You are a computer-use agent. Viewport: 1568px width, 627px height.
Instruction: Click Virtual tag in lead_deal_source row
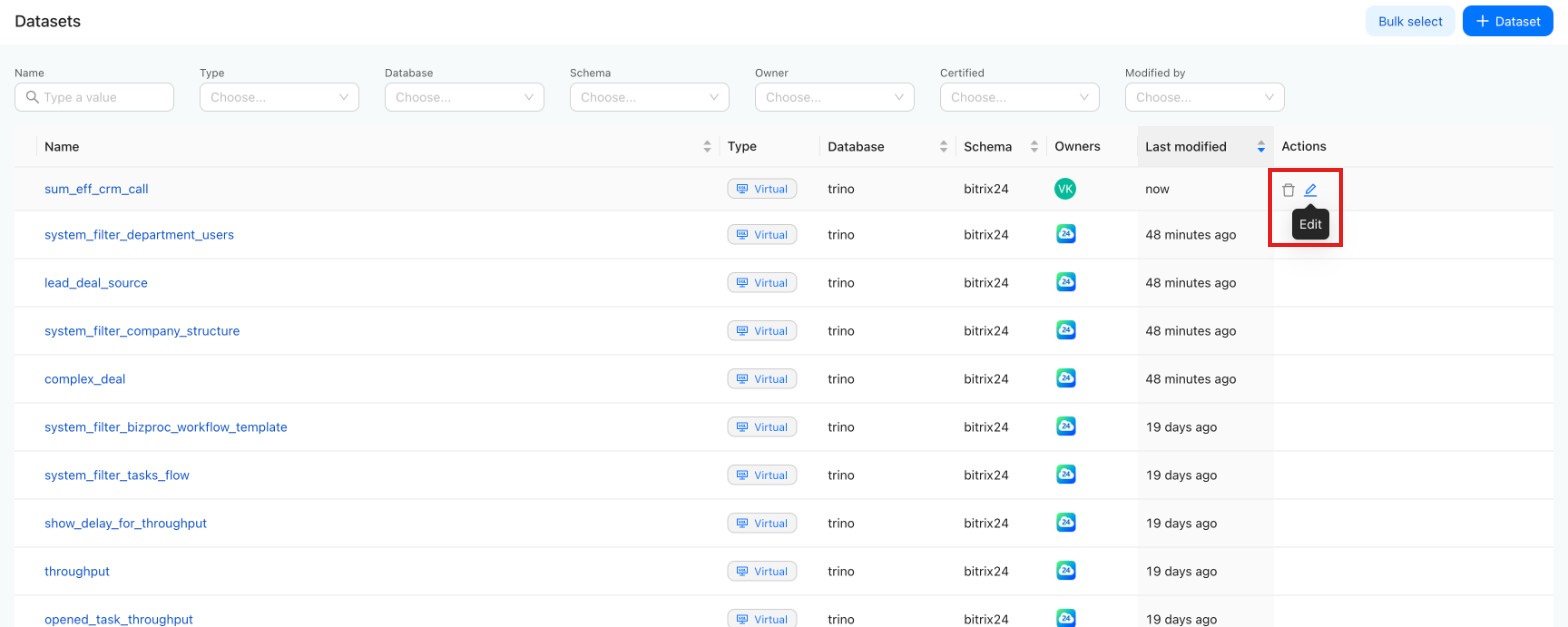(762, 283)
